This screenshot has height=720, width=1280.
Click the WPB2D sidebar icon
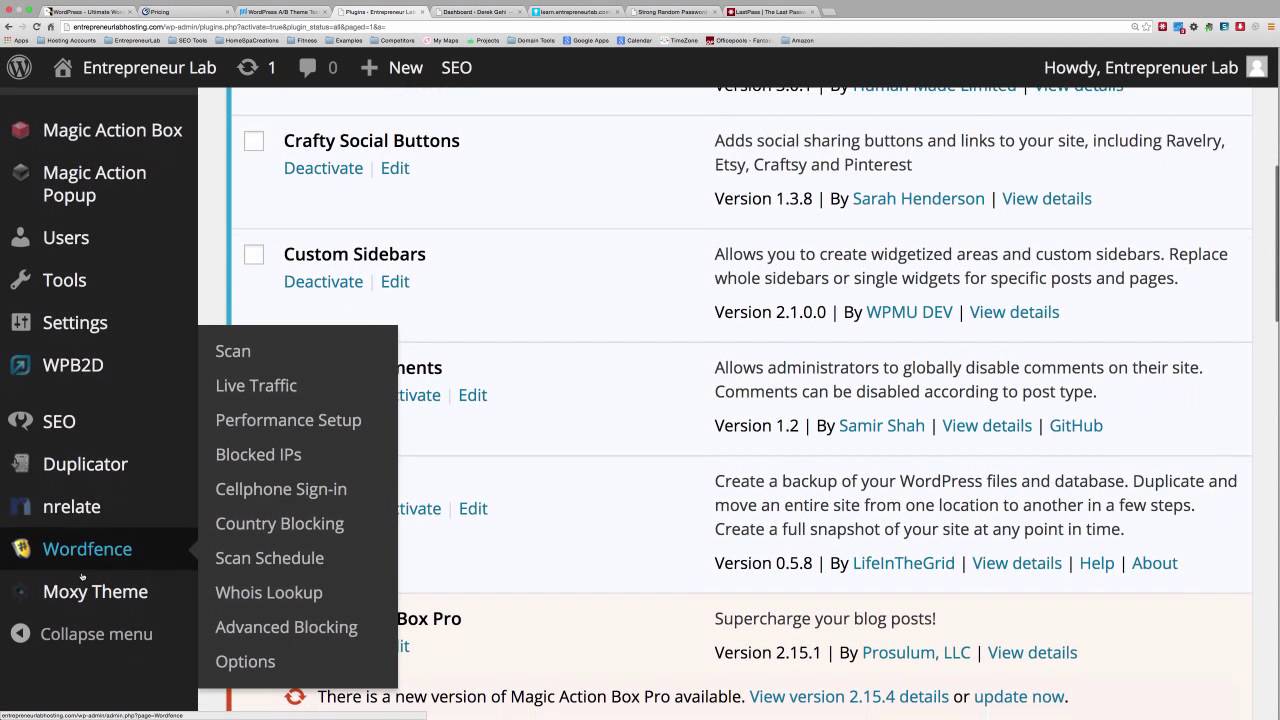(20, 365)
